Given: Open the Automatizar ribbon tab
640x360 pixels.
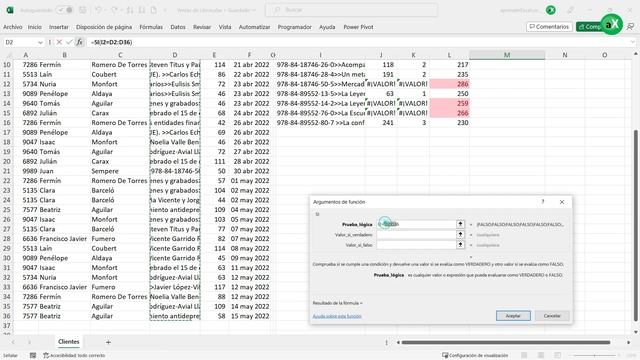Looking at the screenshot, I should point(254,27).
